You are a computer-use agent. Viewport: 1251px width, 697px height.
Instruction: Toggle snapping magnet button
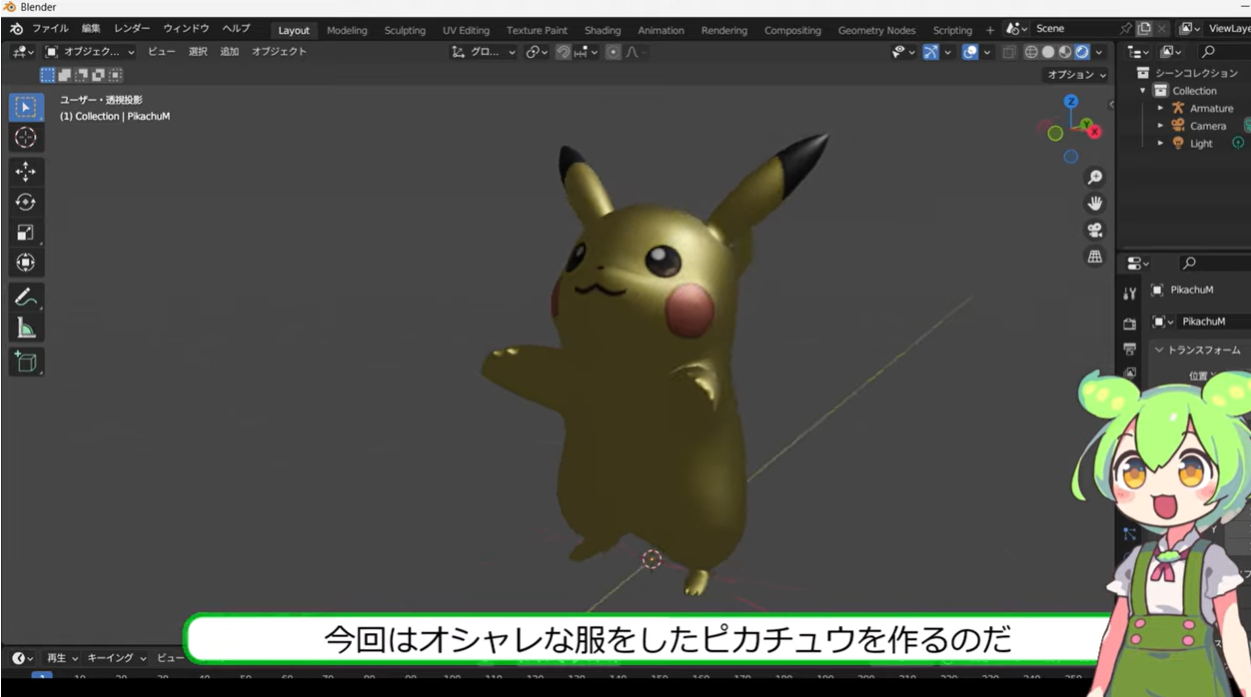pos(563,52)
